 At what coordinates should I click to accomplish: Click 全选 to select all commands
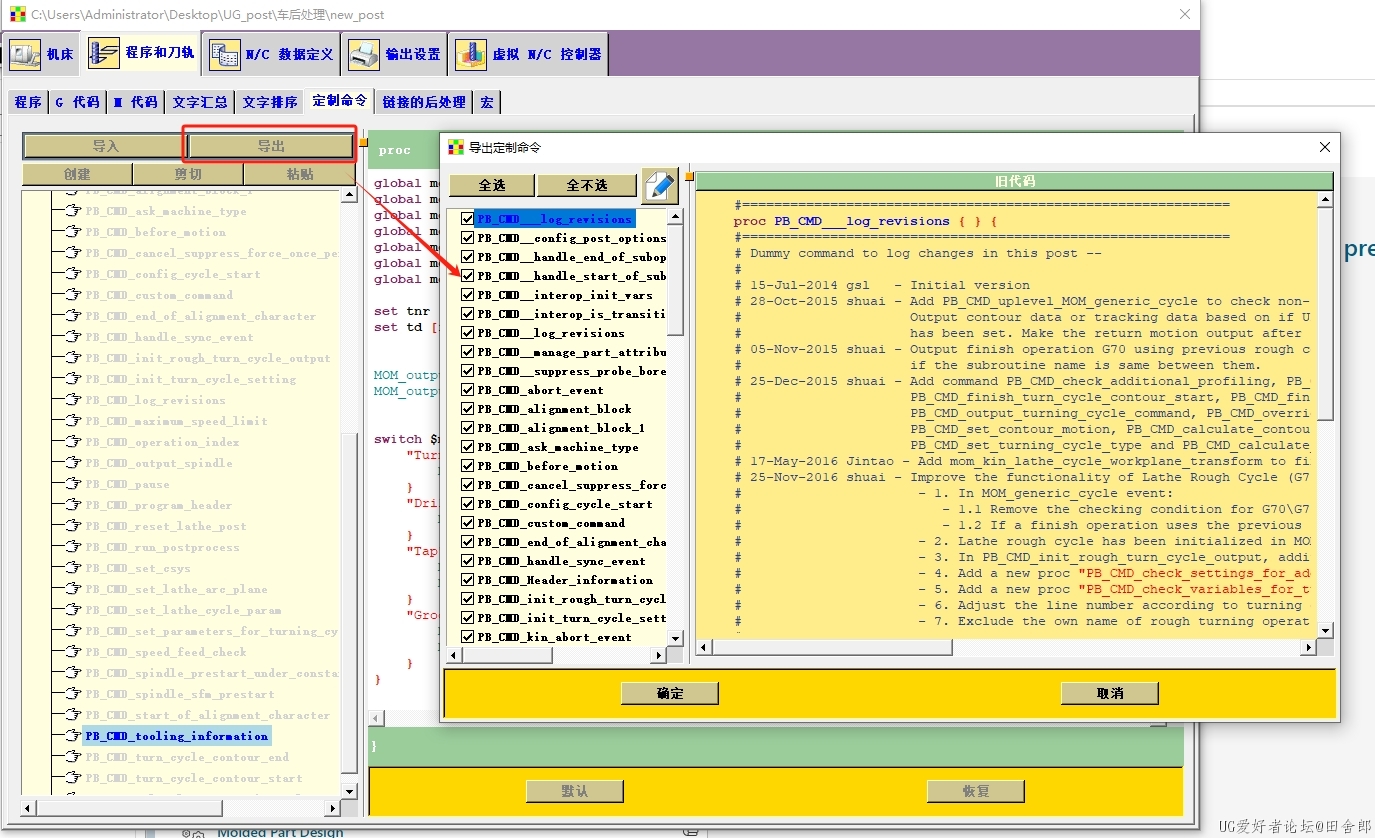pyautogui.click(x=492, y=185)
